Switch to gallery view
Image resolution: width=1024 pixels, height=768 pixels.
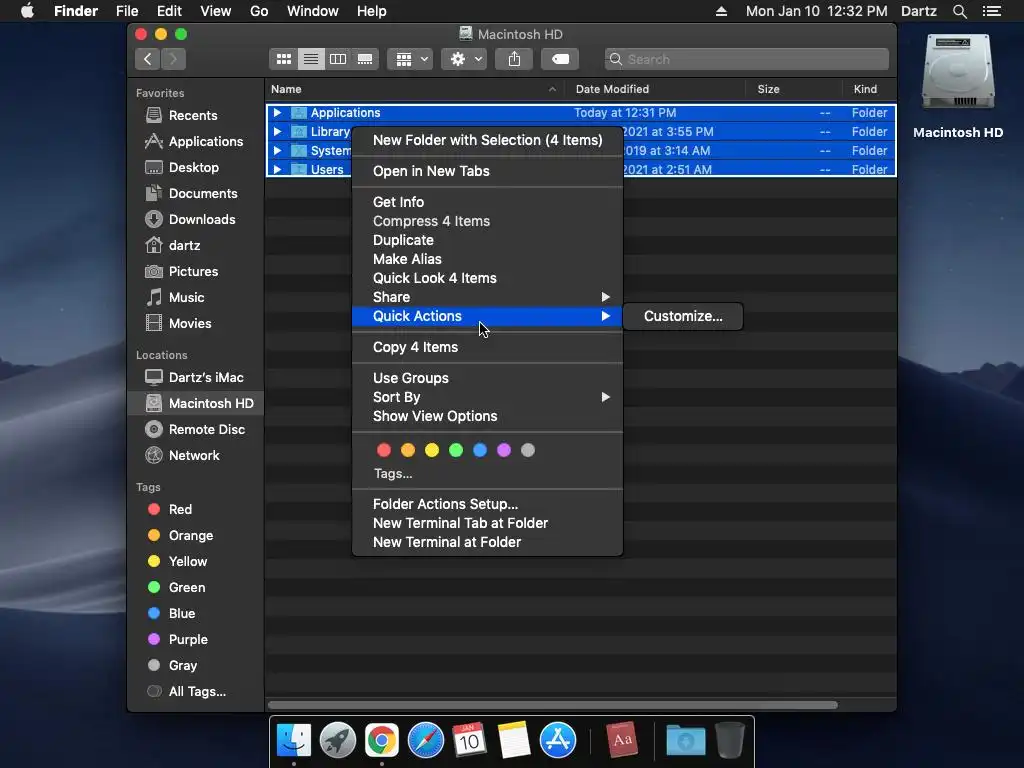[365, 59]
